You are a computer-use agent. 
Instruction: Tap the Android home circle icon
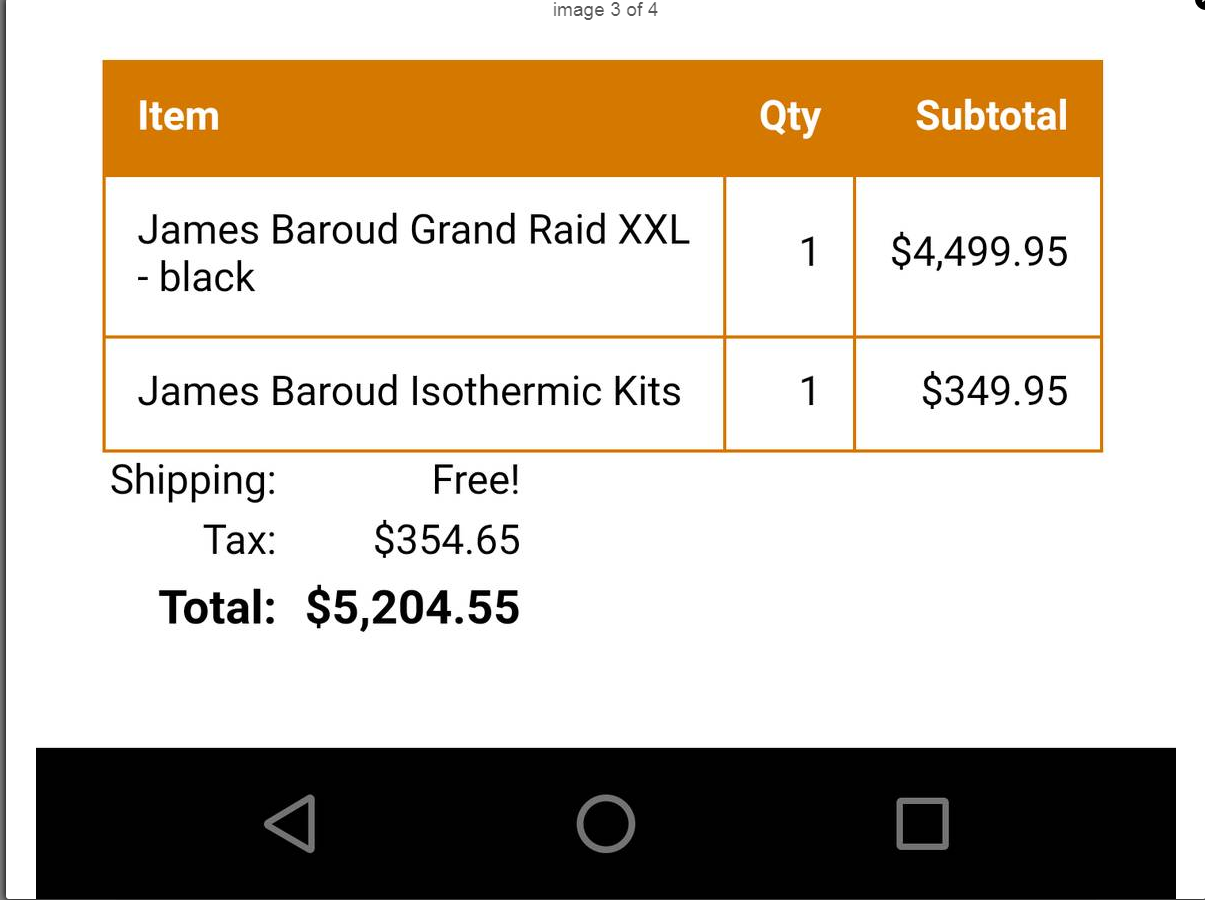click(x=605, y=824)
